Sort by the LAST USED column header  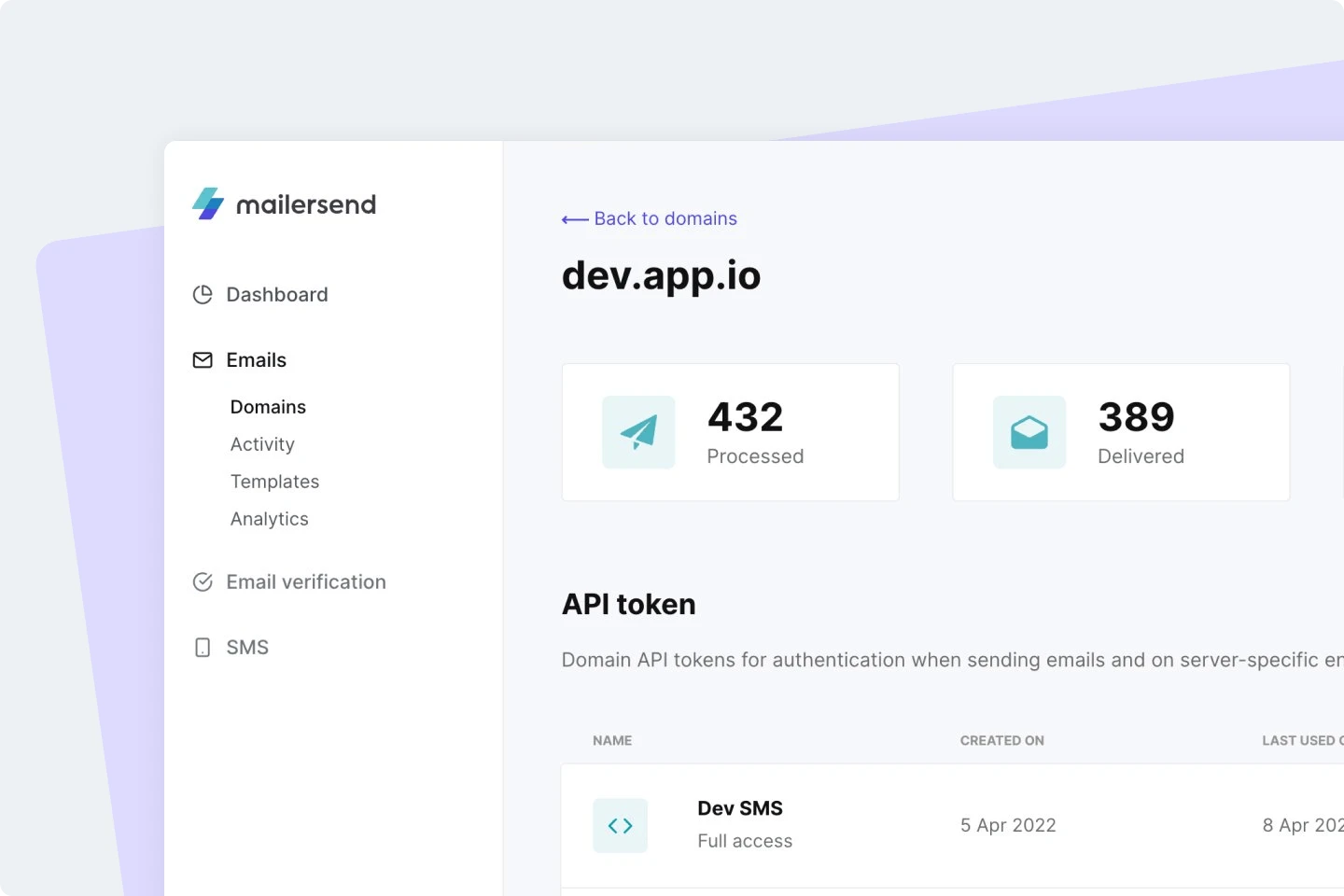1303,740
